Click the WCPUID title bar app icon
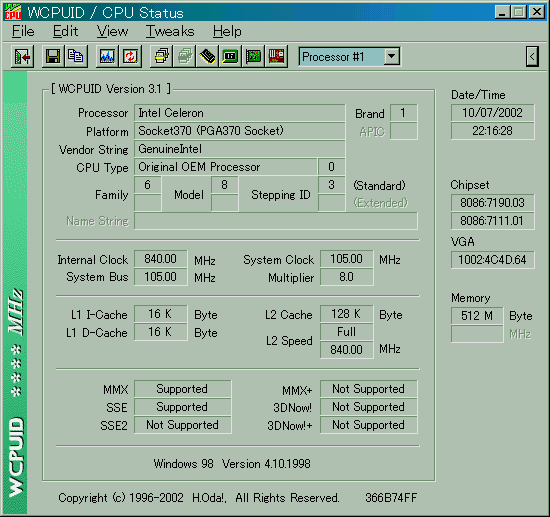Image resolution: width=550 pixels, height=517 pixels. (x=13, y=12)
